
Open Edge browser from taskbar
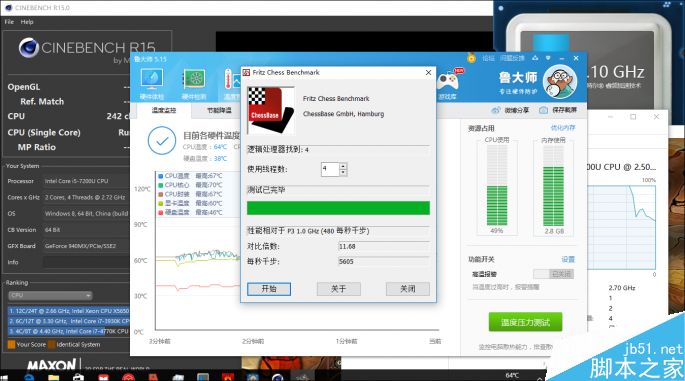point(29,377)
